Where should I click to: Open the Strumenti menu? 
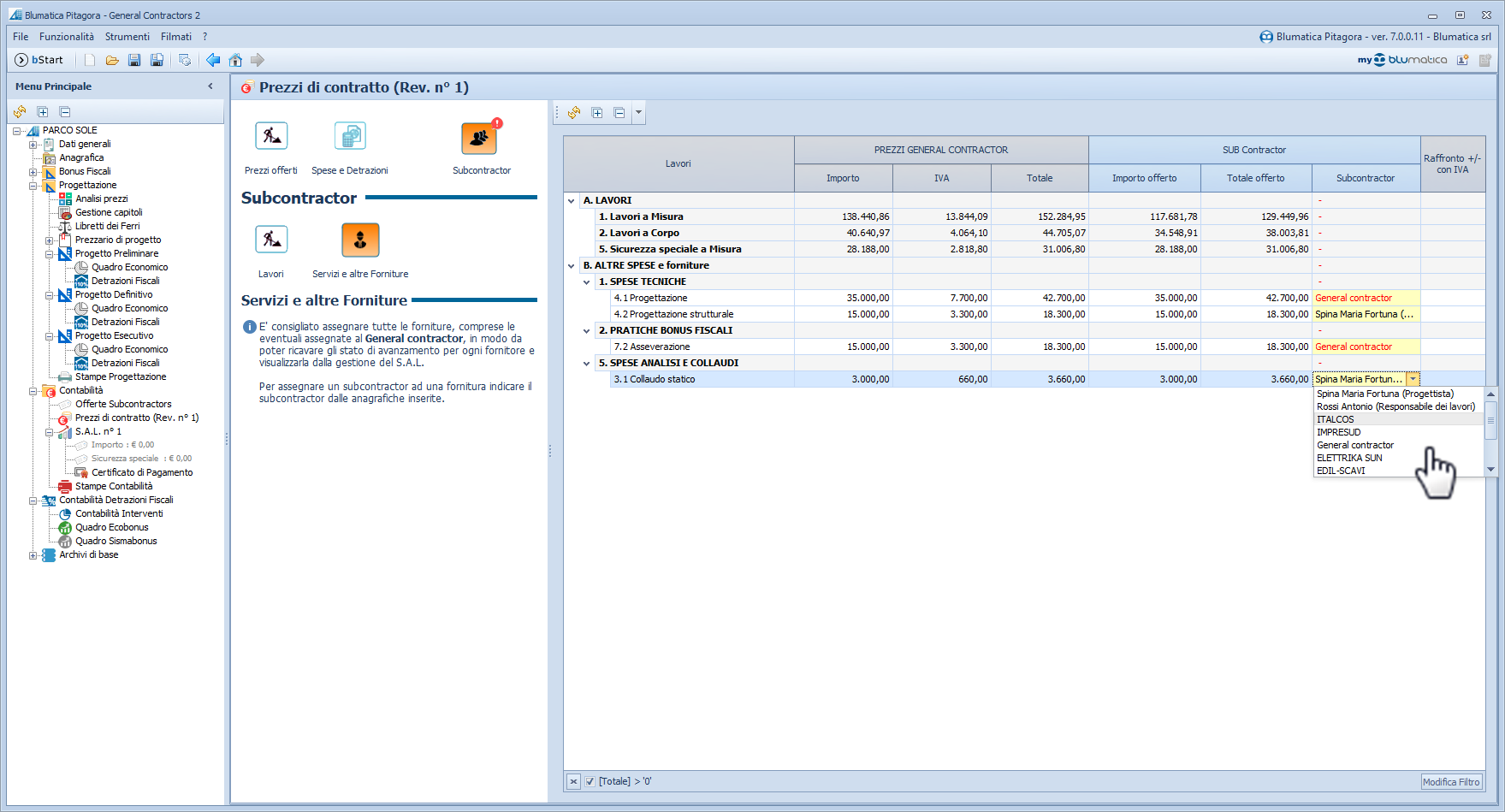[127, 37]
